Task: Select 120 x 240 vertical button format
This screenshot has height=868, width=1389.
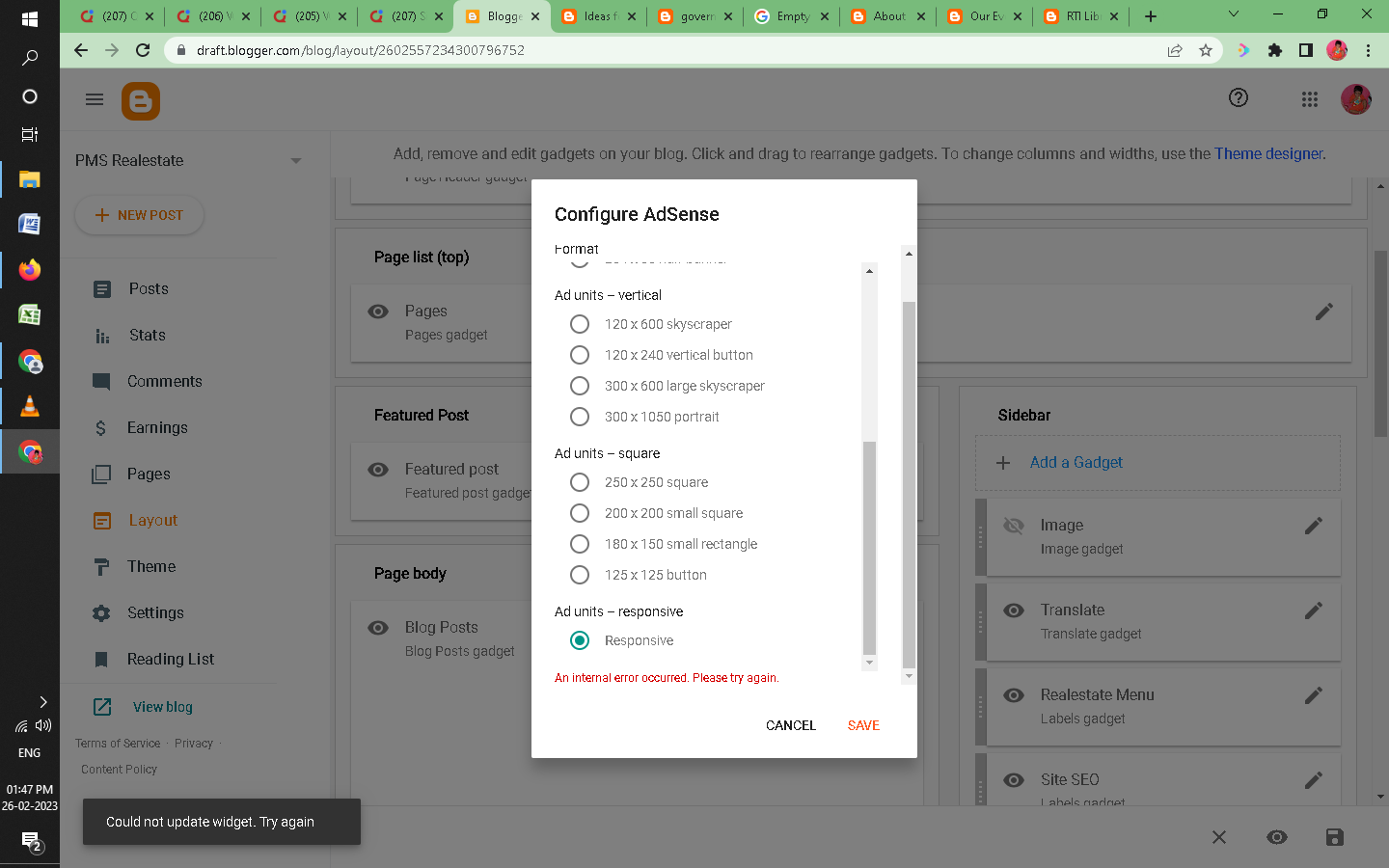Action: 580,355
